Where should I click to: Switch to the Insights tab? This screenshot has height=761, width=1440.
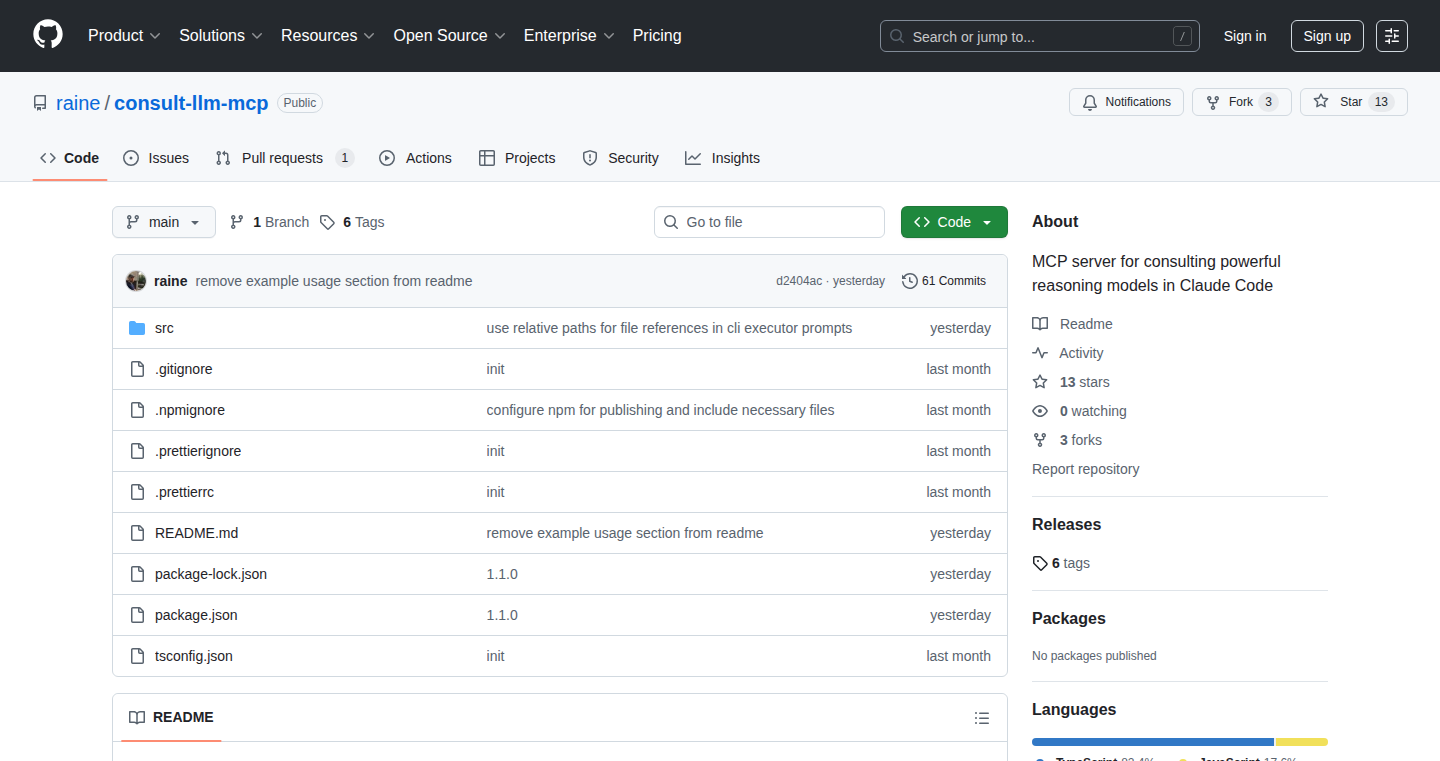722,158
